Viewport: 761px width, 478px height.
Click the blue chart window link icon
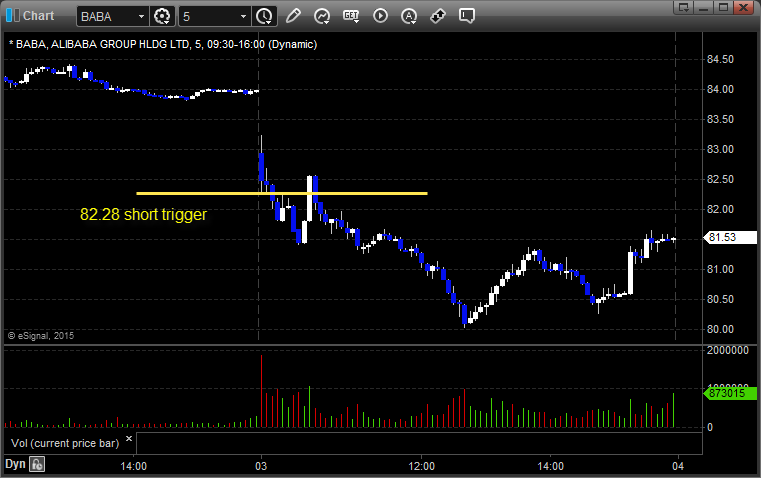pos(13,16)
